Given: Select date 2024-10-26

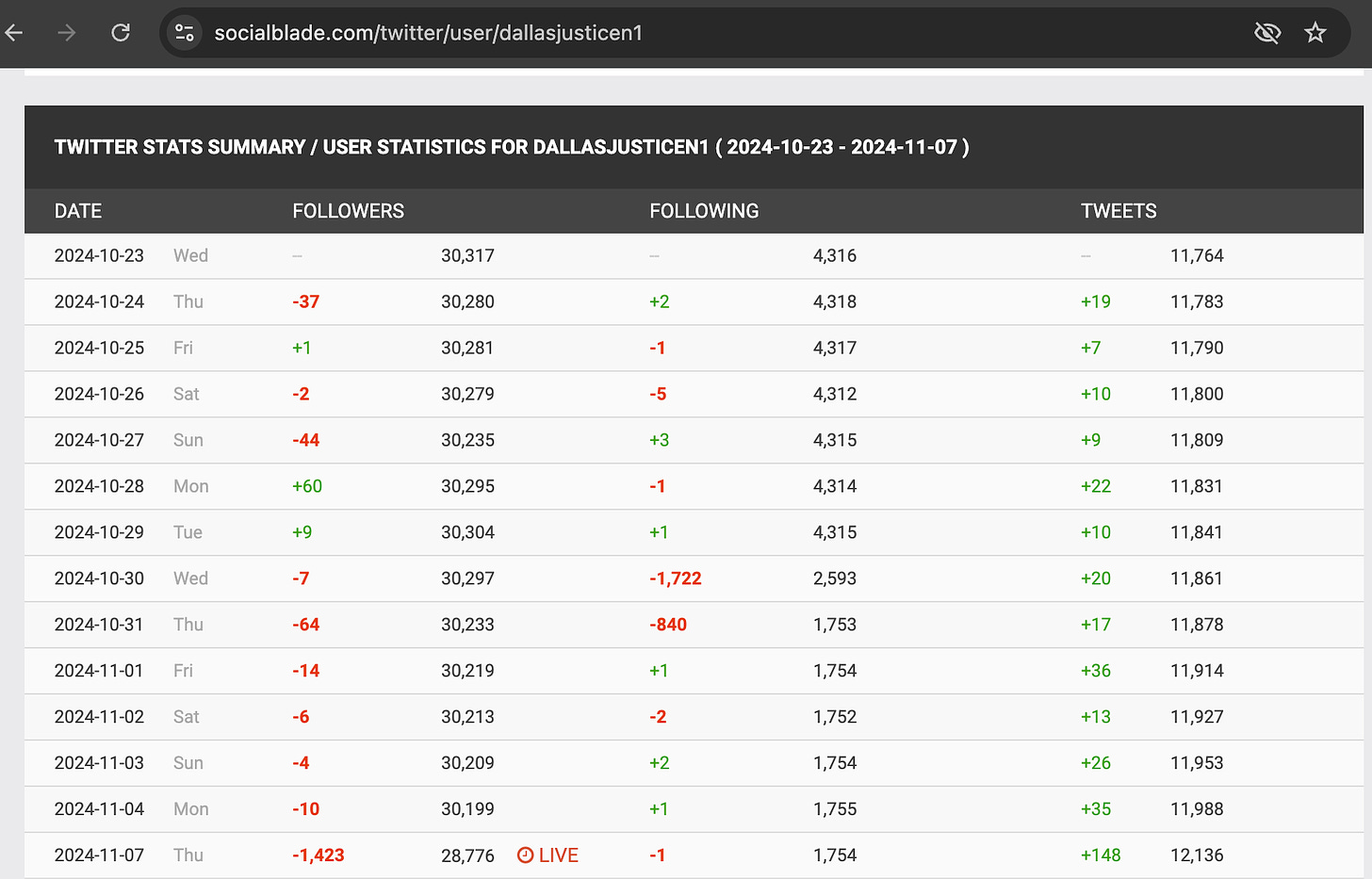Looking at the screenshot, I should (x=99, y=395).
